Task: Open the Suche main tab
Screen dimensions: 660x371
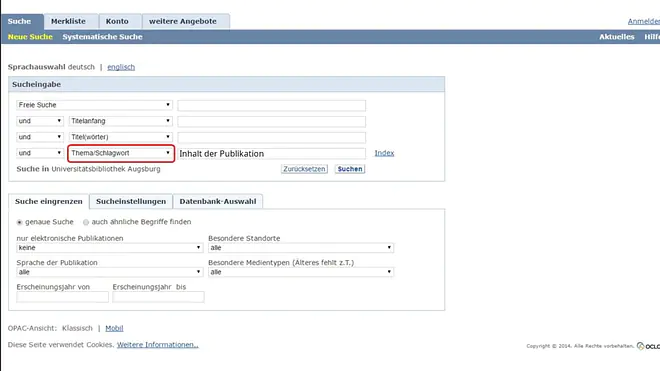Action: 22,21
